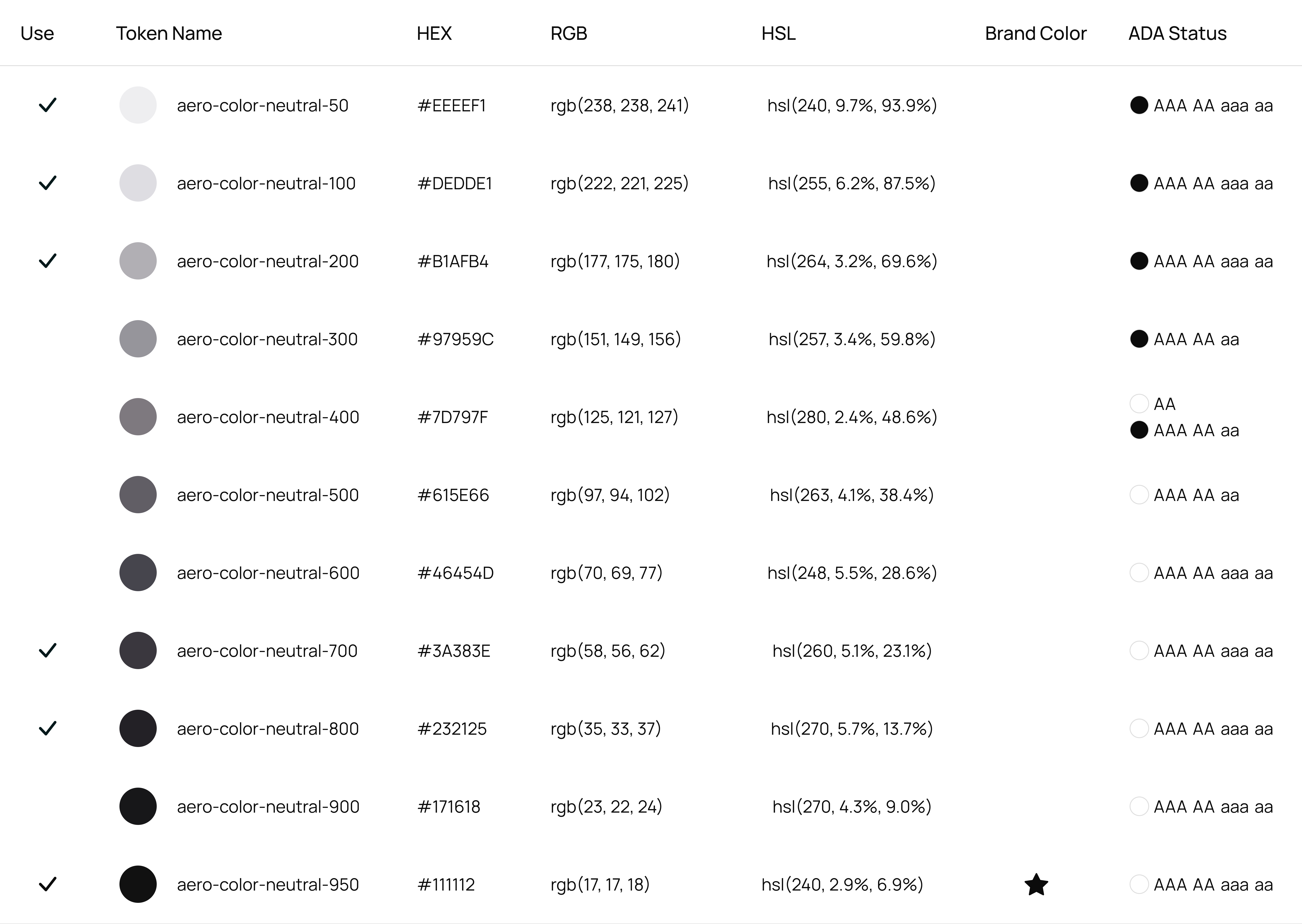
Task: Click the Token Name column header
Action: (x=169, y=34)
